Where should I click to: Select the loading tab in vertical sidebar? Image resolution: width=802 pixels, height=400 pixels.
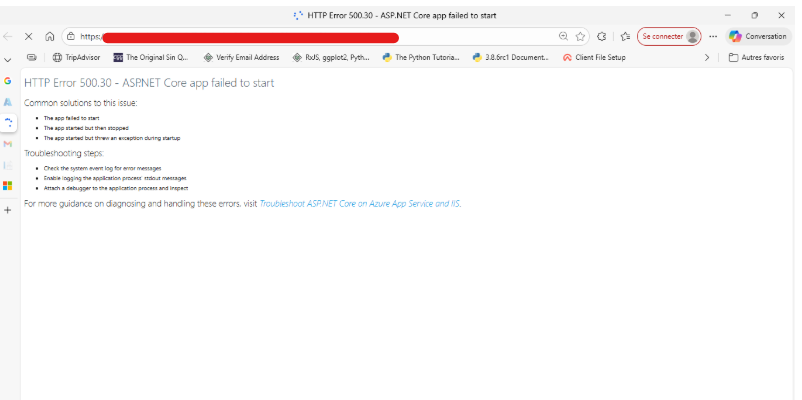coord(8,123)
